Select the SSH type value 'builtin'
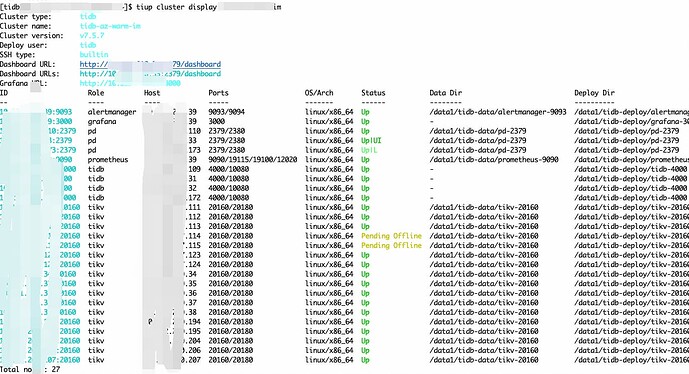 (x=94, y=55)
